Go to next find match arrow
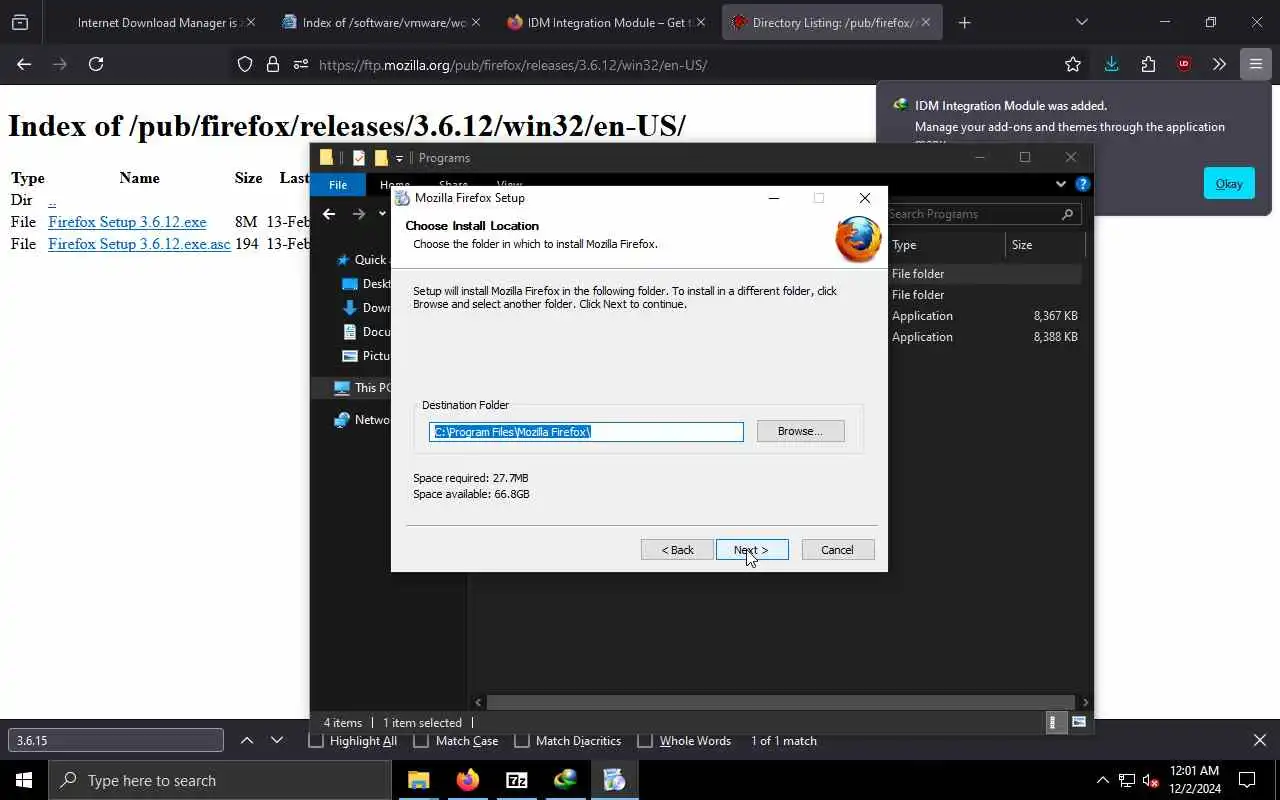Viewport: 1280px width, 800px height. coord(277,740)
